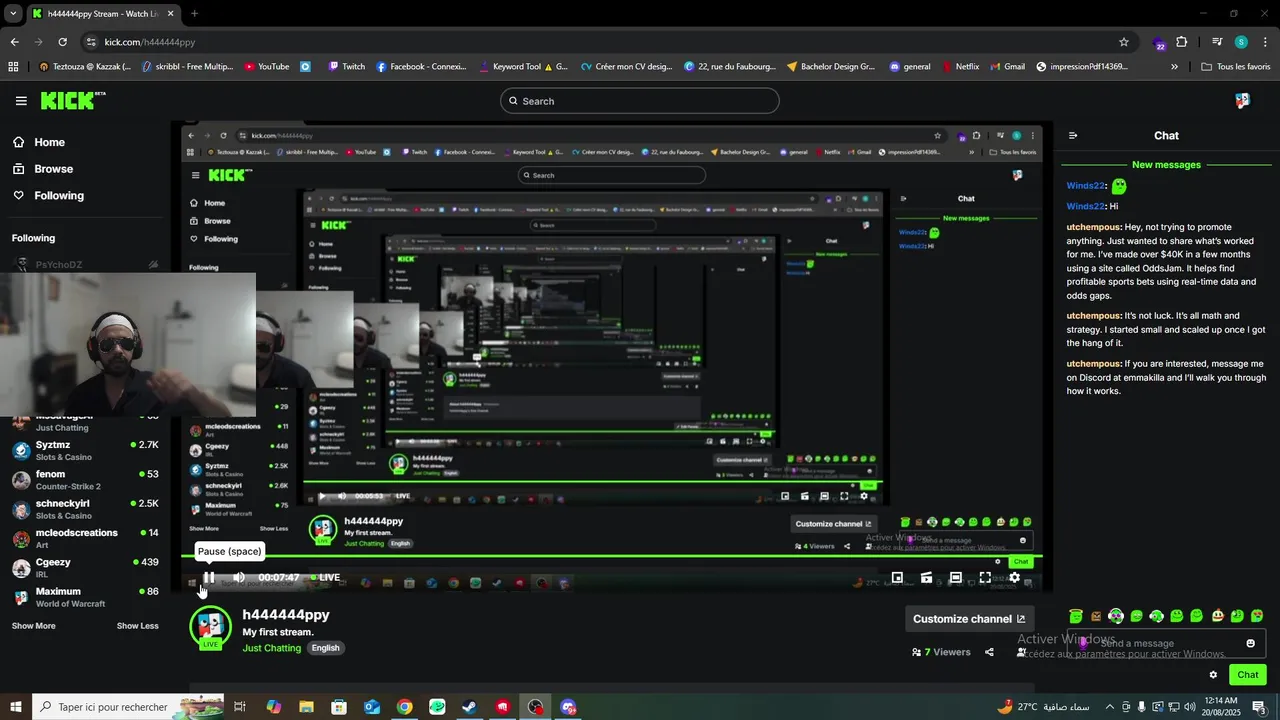This screenshot has width=1280, height=720.
Task: Open the hamburger sidebar menu
Action: point(21,101)
